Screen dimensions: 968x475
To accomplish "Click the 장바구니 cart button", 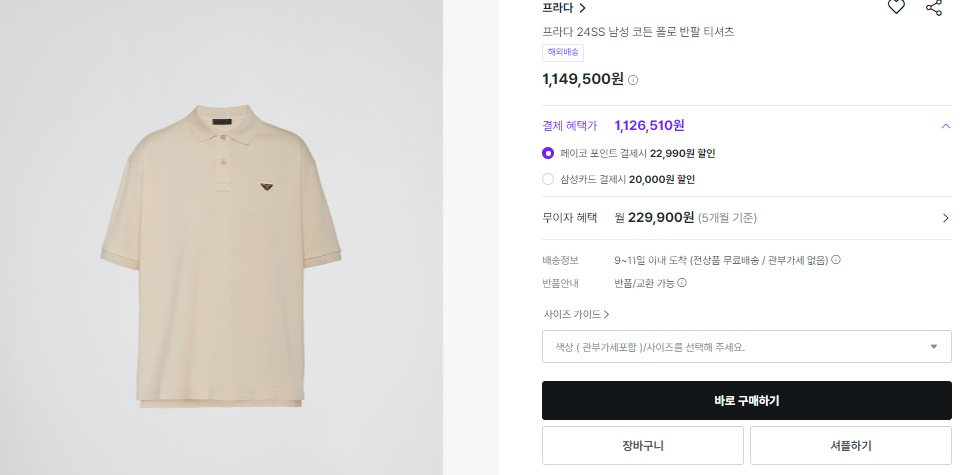I will (x=642, y=446).
